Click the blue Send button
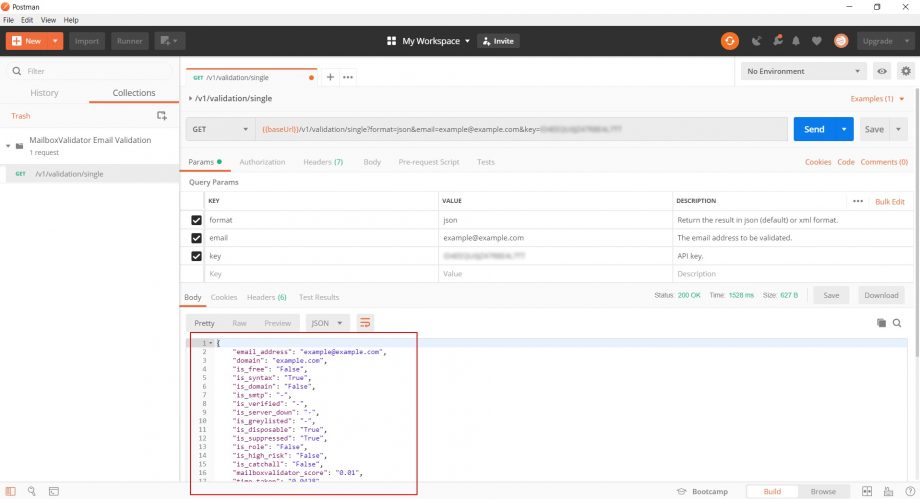Image resolution: width=920 pixels, height=499 pixels. pyautogui.click(x=814, y=129)
